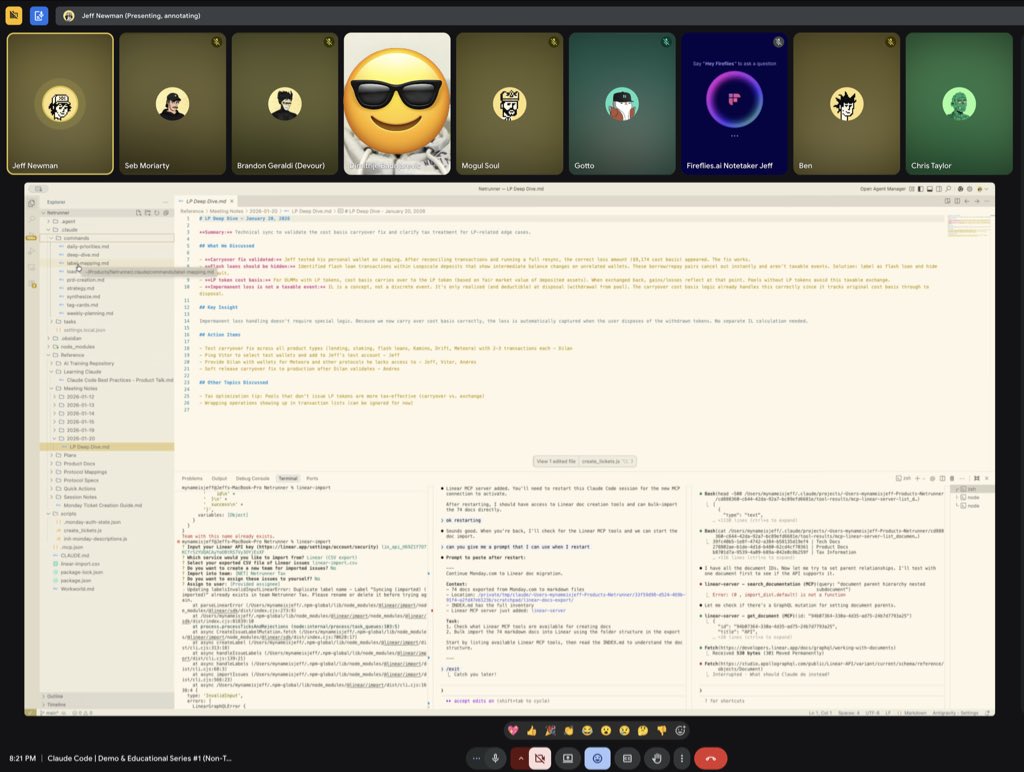Open more emoji picker in reaction bar
Viewport: 1024px width, 772px height.
[x=680, y=730]
